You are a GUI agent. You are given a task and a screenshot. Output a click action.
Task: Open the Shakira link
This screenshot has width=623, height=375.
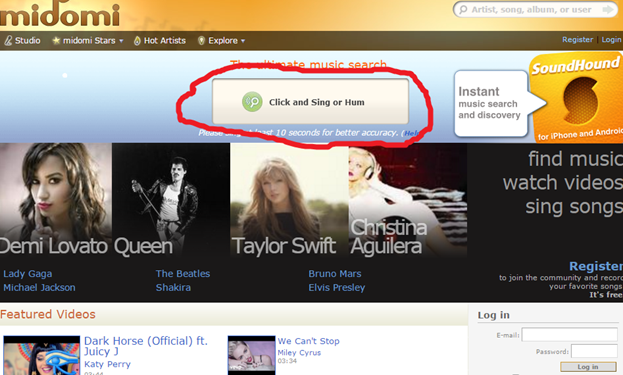173,288
